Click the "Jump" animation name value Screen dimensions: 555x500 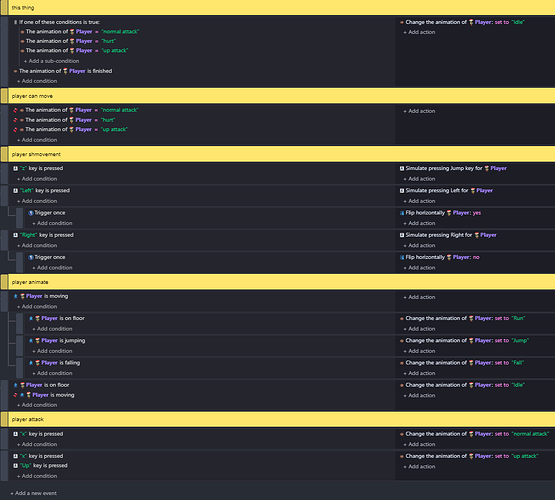click(520, 341)
